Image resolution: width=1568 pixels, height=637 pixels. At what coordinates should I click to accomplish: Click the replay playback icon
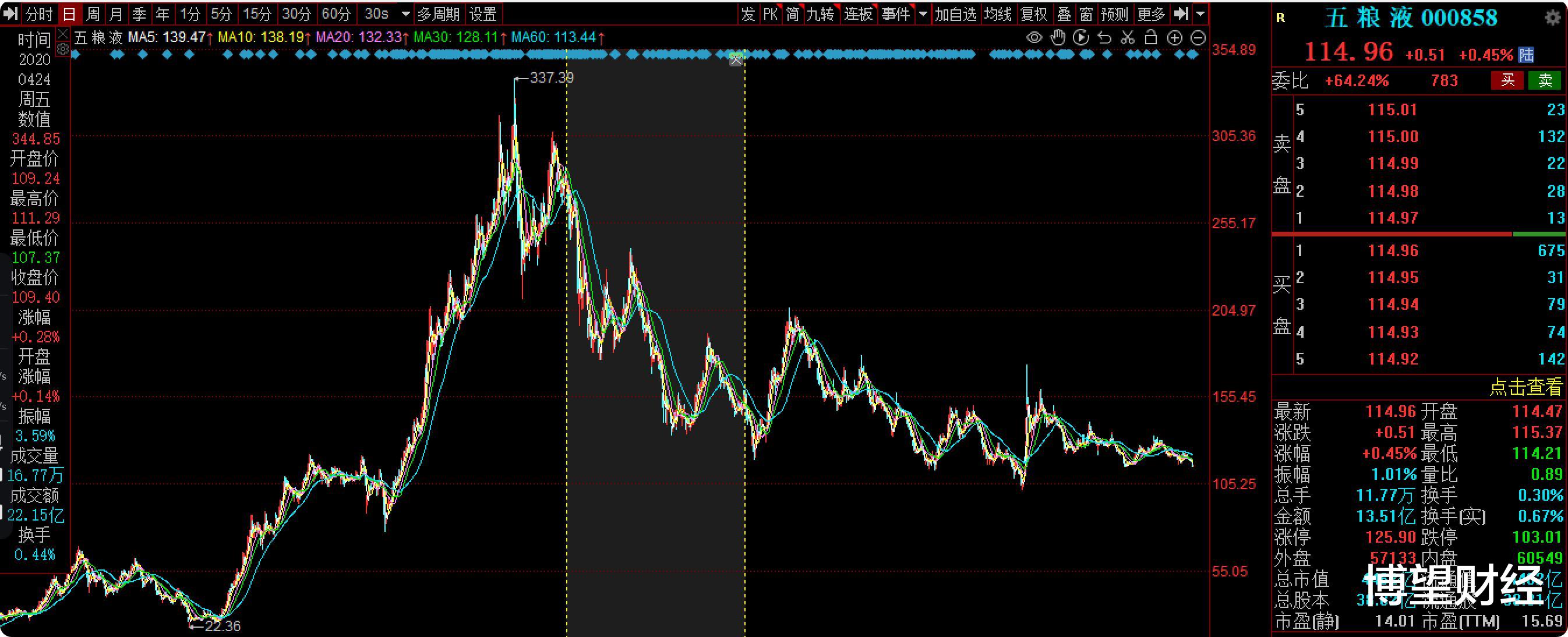[1081, 38]
